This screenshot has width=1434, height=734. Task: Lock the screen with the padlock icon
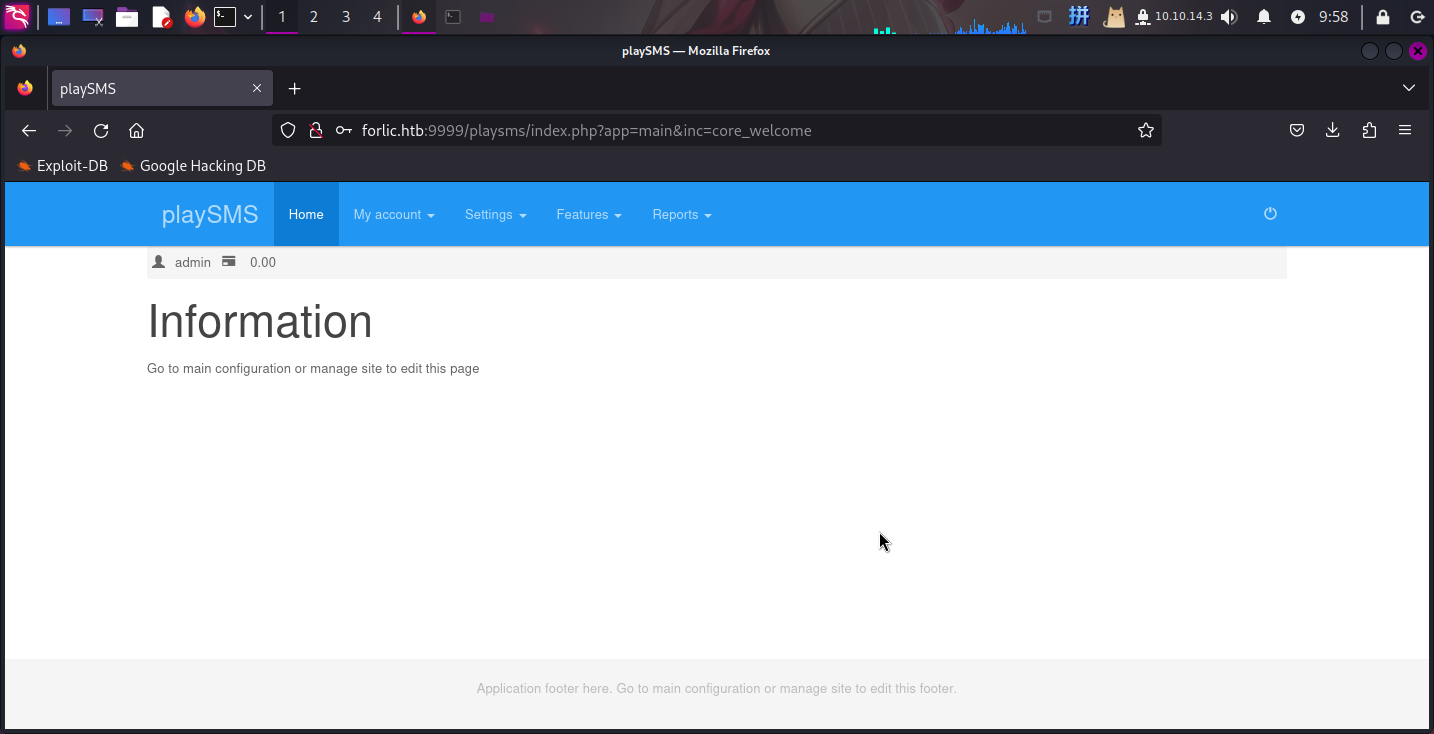pyautogui.click(x=1383, y=17)
